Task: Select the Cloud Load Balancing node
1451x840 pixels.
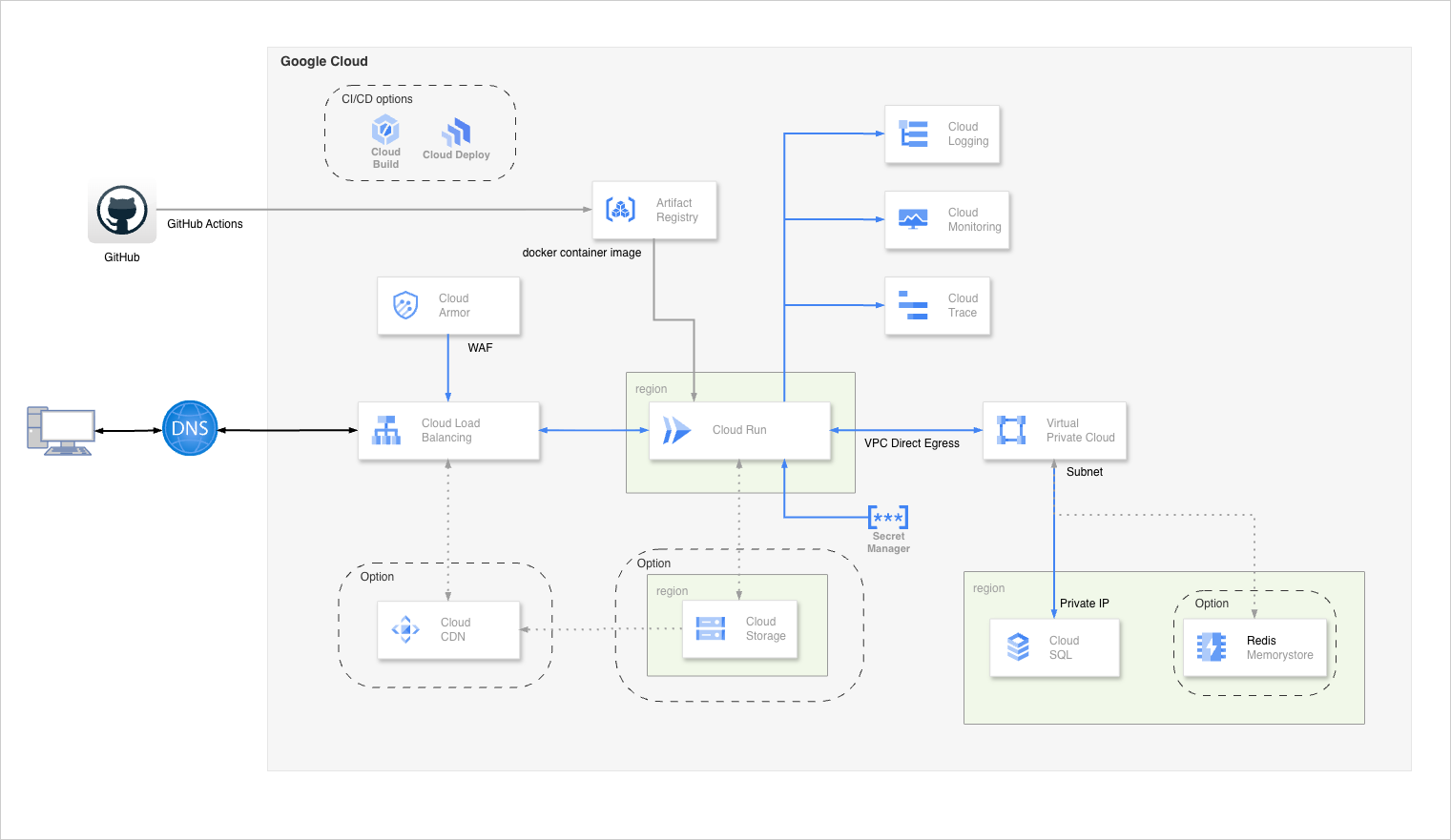Action: (448, 431)
